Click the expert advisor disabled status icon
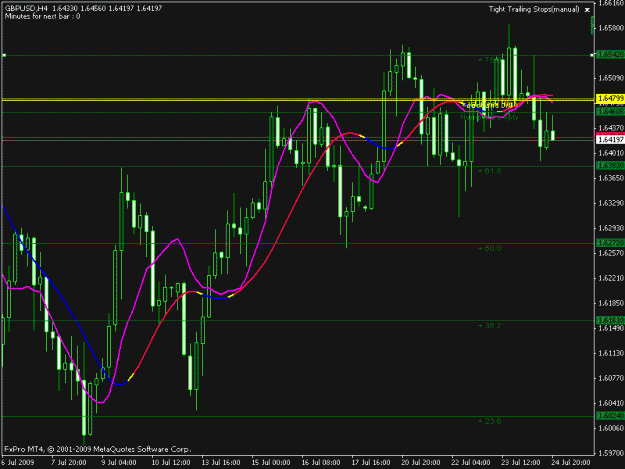Viewport: 625px width, 469px height. (587, 10)
